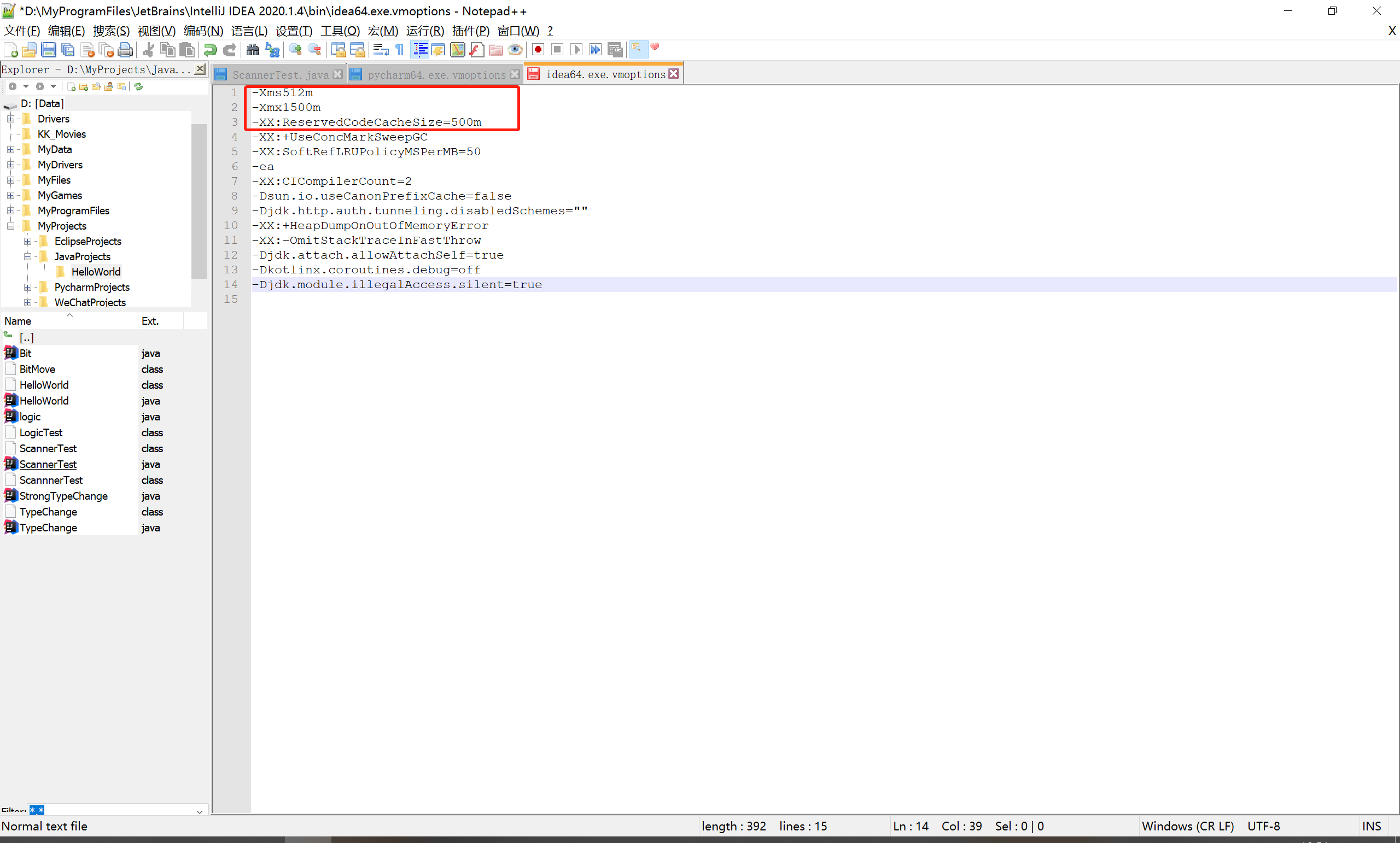Start recording a macro

coord(538,49)
